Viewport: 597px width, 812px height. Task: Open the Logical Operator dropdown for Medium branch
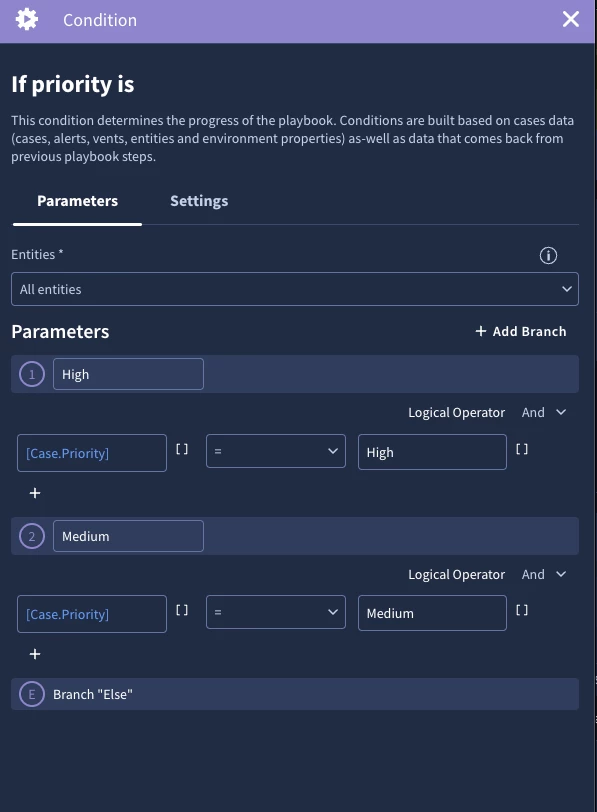544,574
